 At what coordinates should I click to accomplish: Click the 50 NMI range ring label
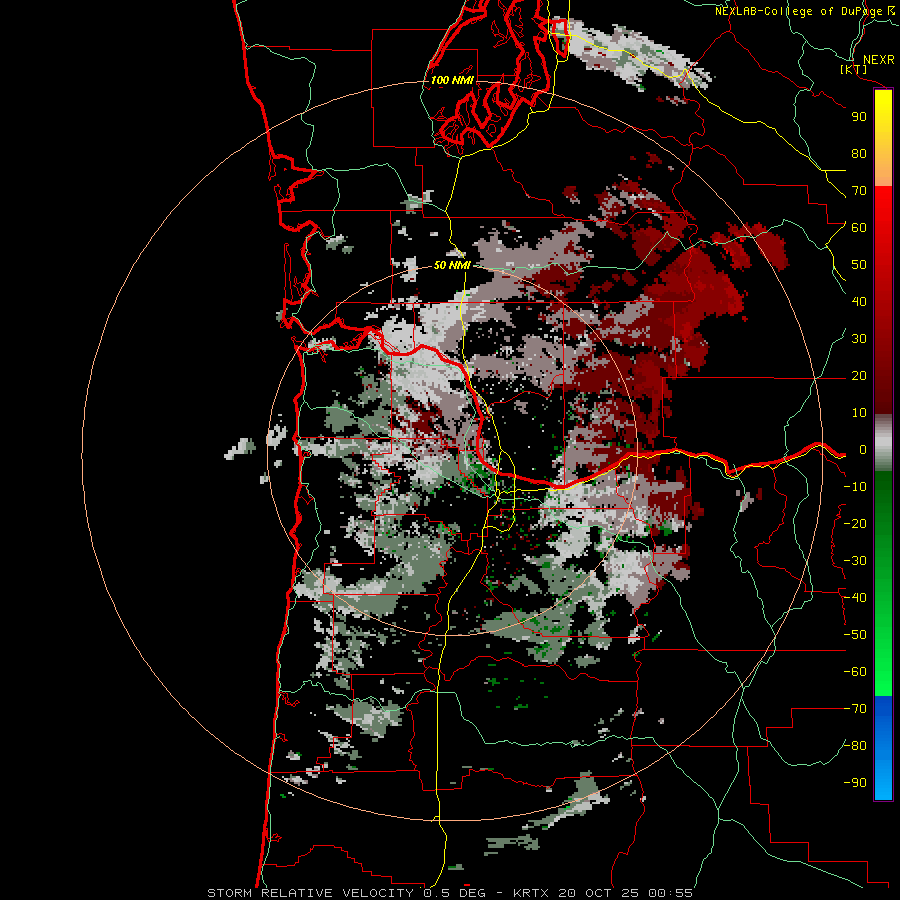[452, 265]
